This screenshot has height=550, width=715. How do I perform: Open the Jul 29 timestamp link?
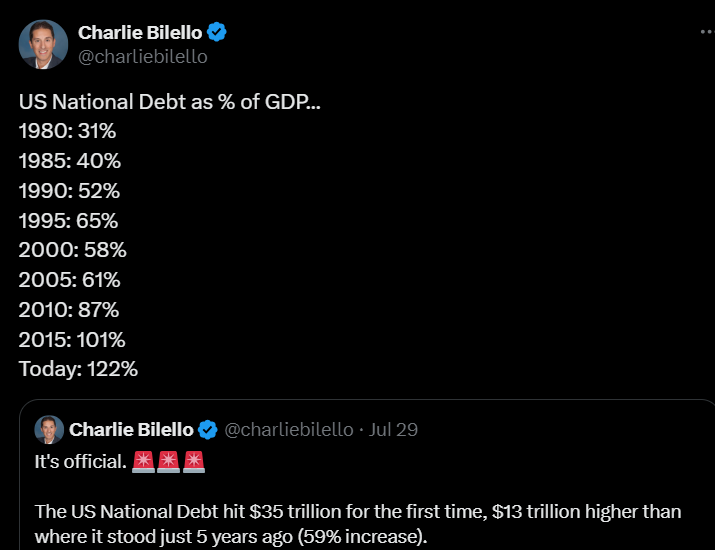click(x=393, y=430)
